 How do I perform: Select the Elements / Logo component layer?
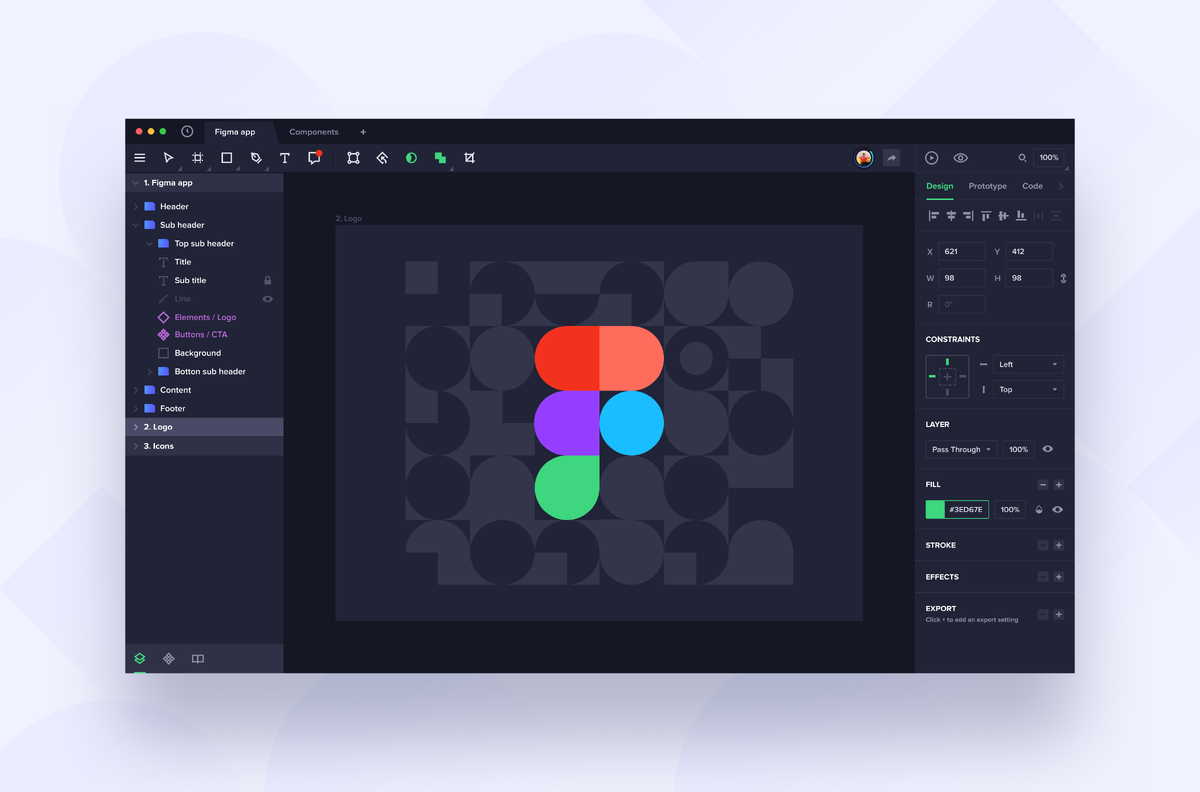205,317
